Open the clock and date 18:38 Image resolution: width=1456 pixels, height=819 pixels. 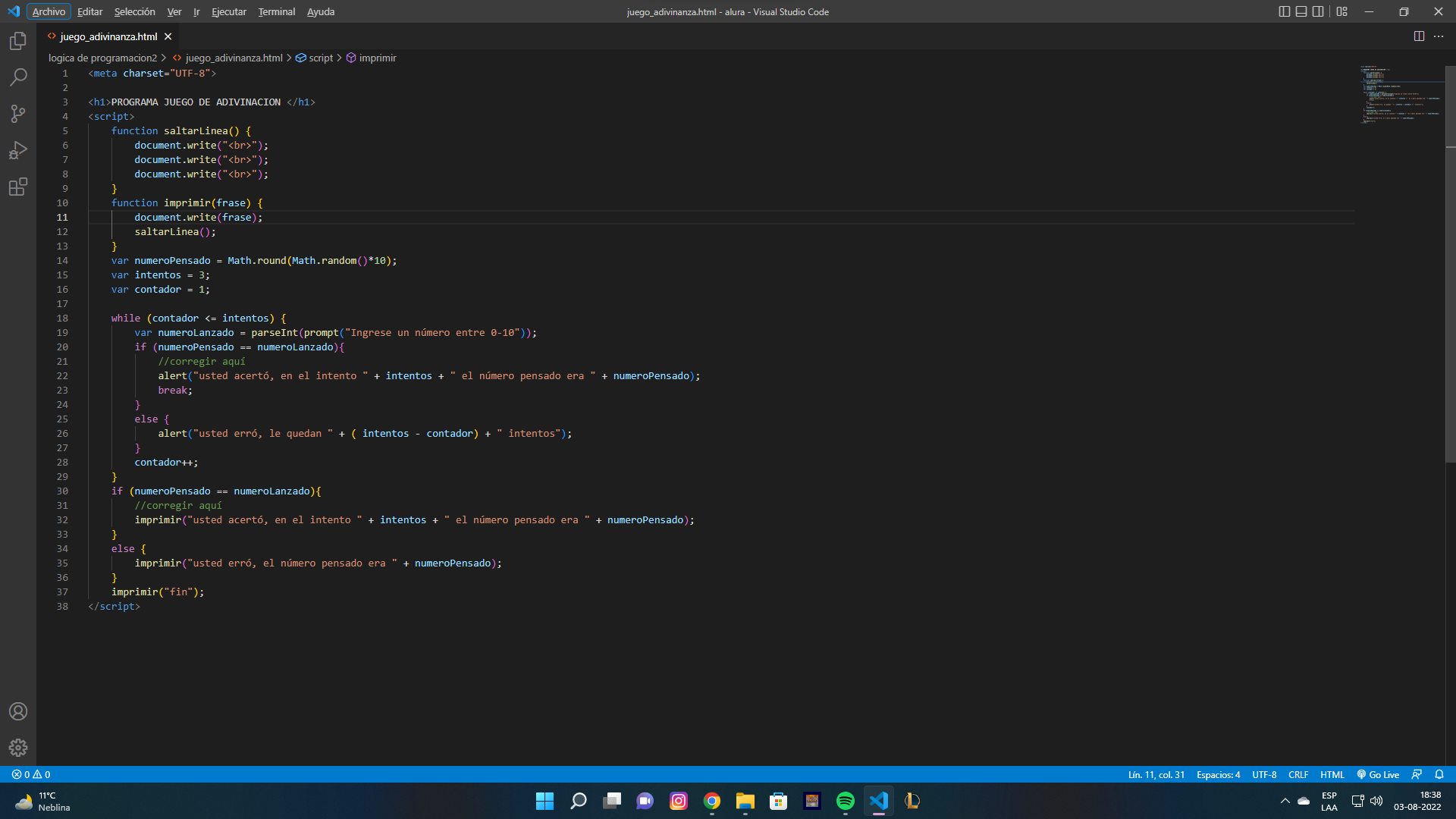[1417, 801]
